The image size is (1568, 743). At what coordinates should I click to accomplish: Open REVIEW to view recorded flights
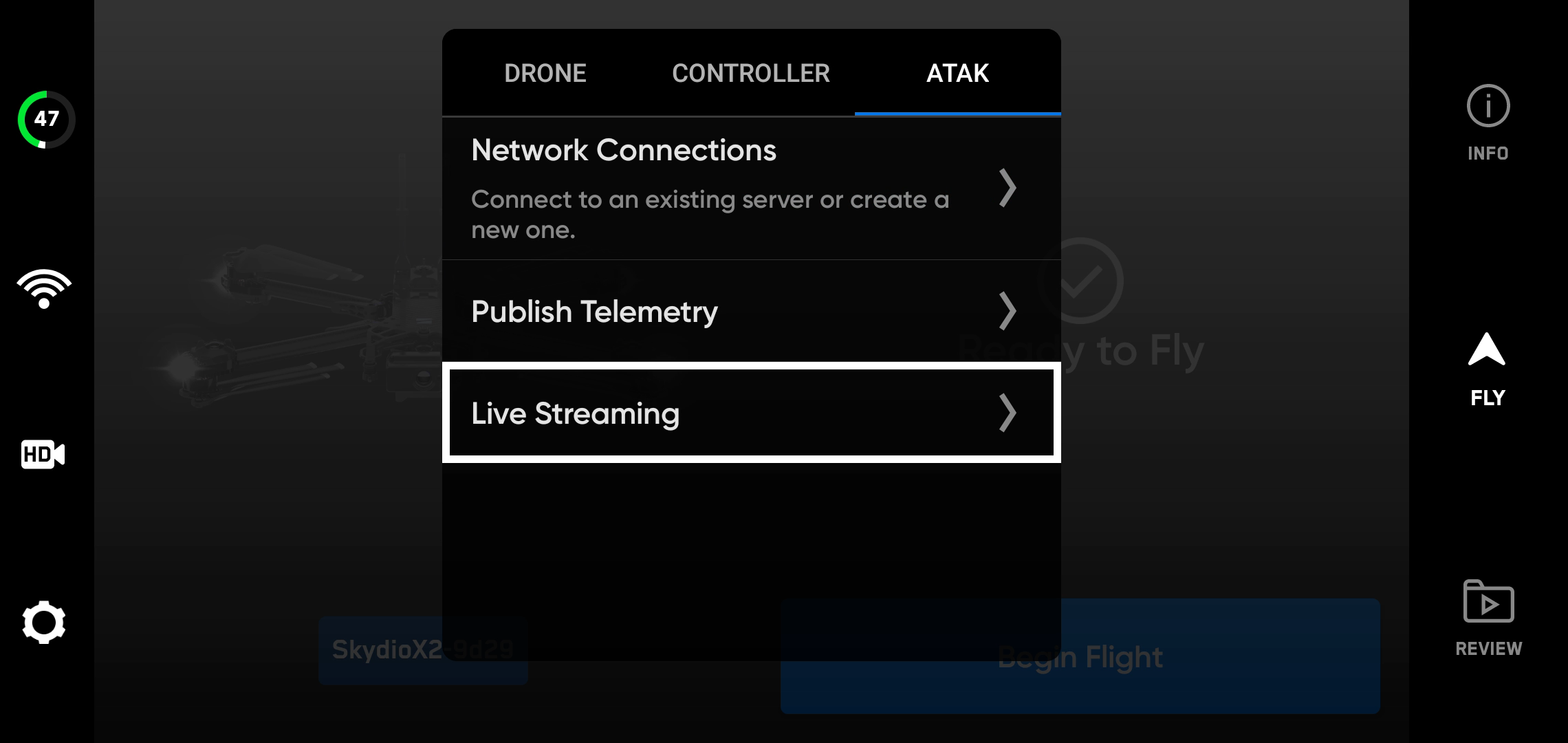click(x=1488, y=617)
